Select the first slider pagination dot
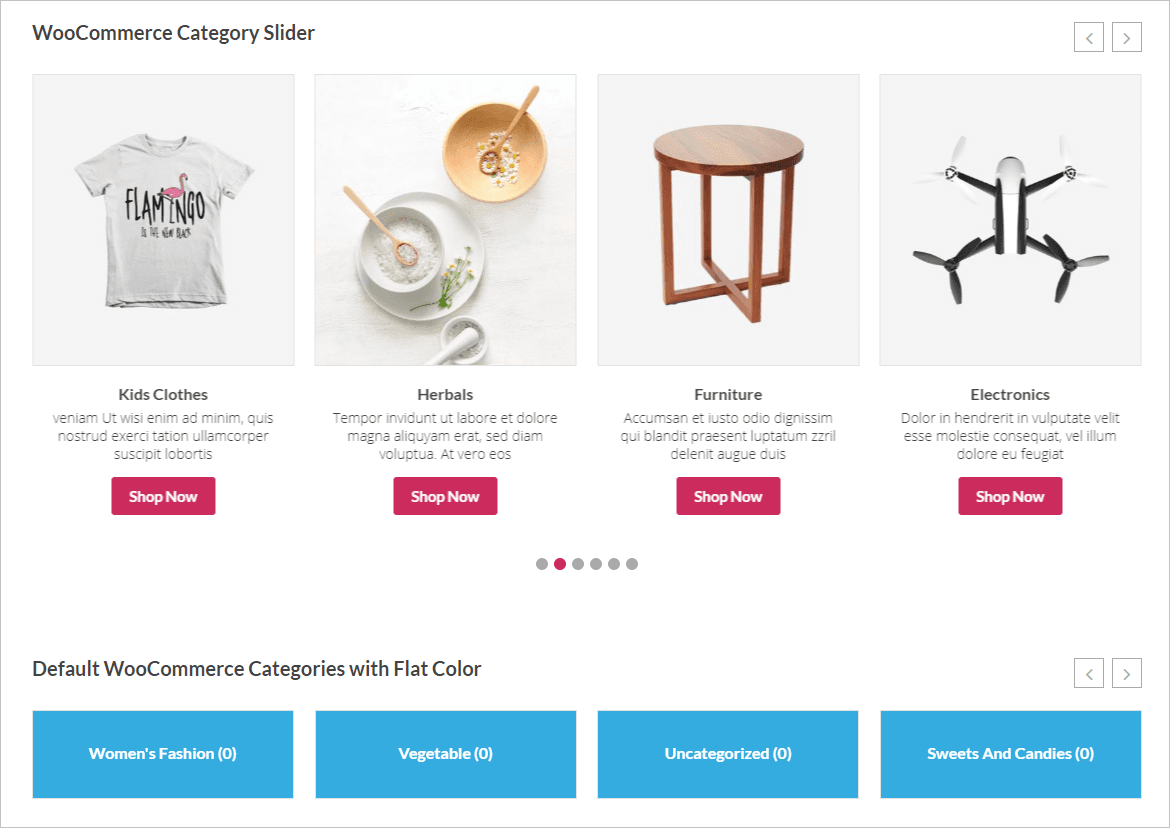The height and width of the screenshot is (828, 1170). click(542, 564)
